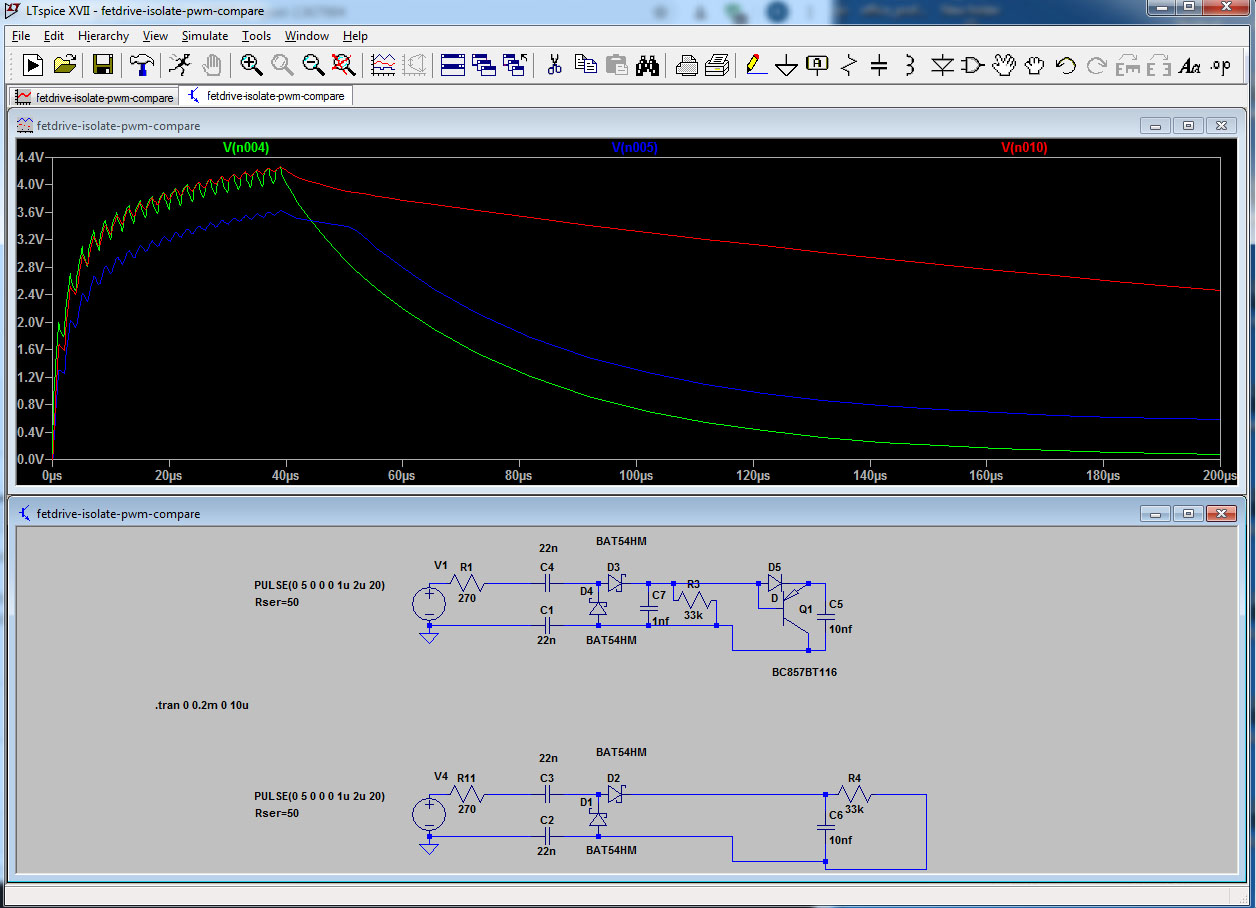
Task: Click the Find binoculars icon
Action: 647,65
